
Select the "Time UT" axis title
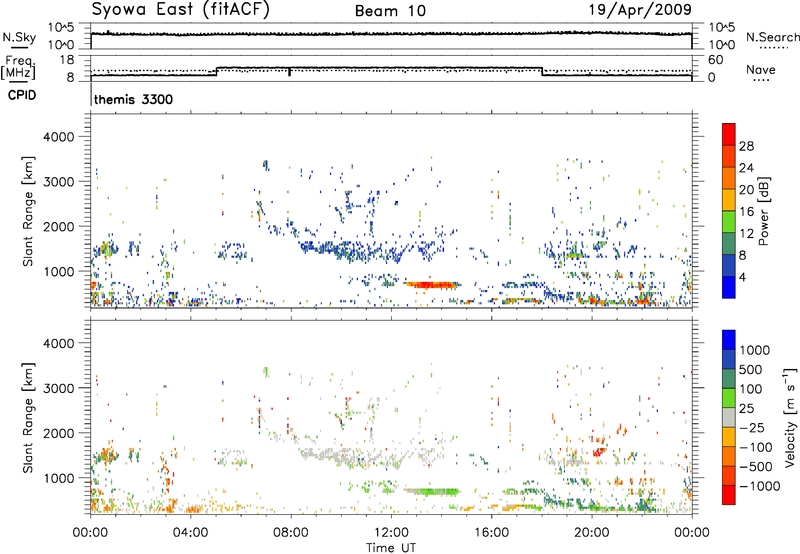tap(391, 548)
